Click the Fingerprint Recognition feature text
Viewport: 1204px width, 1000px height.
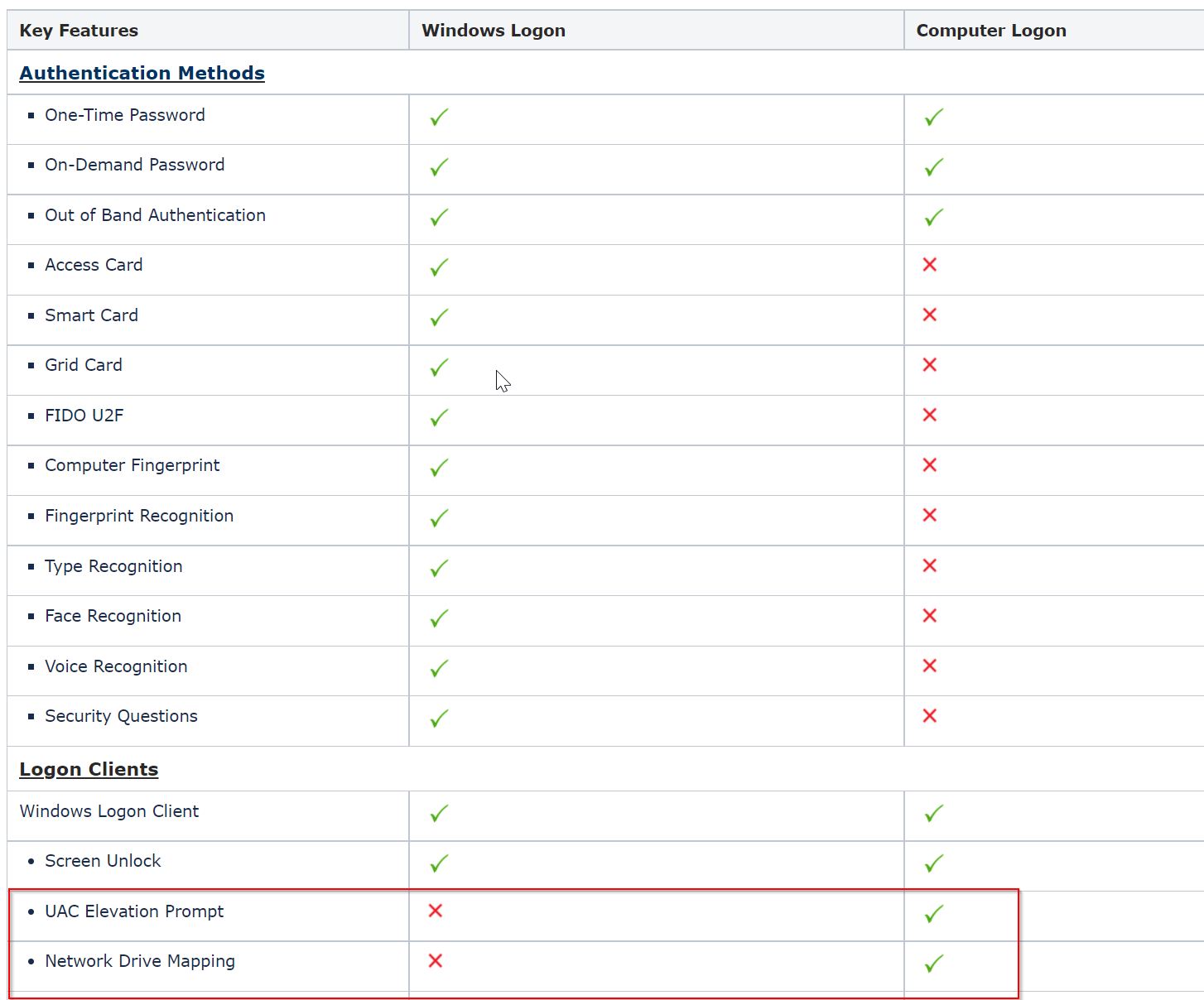pos(139,516)
